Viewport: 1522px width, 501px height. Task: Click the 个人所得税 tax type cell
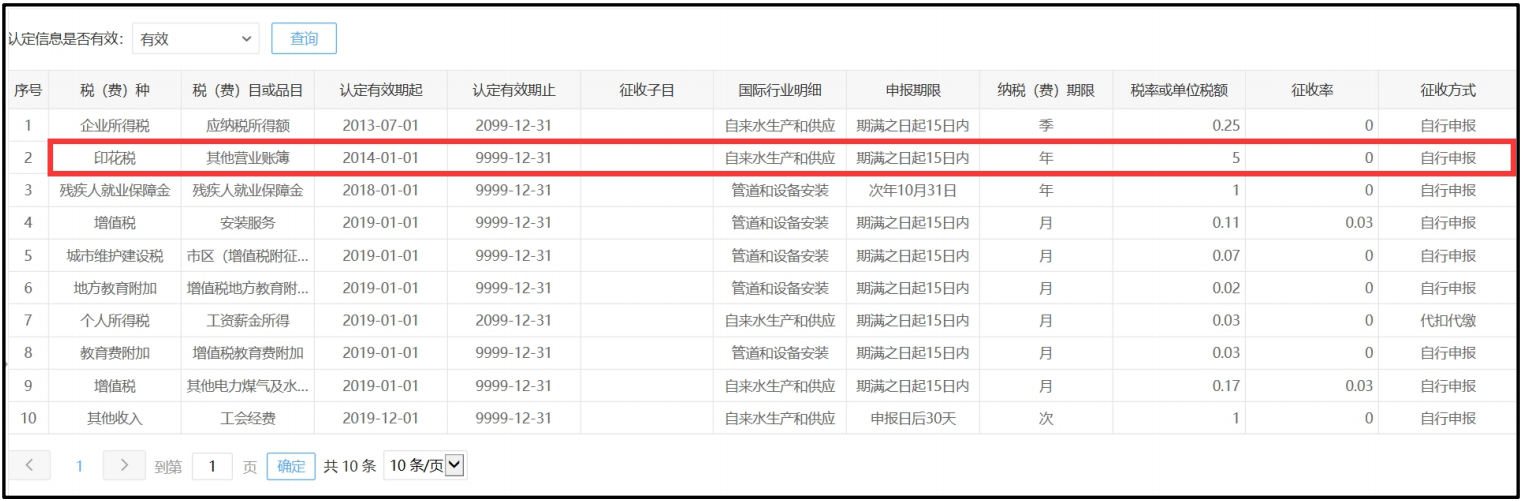tap(114, 321)
